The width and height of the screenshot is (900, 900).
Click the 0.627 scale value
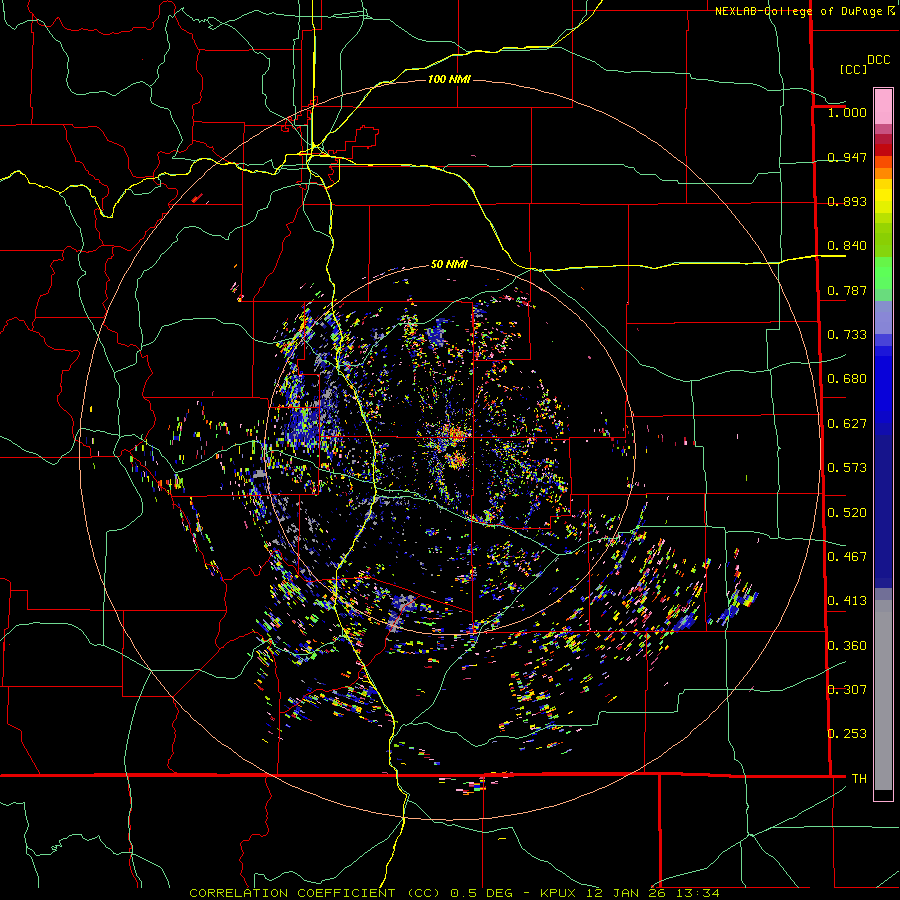coord(847,424)
